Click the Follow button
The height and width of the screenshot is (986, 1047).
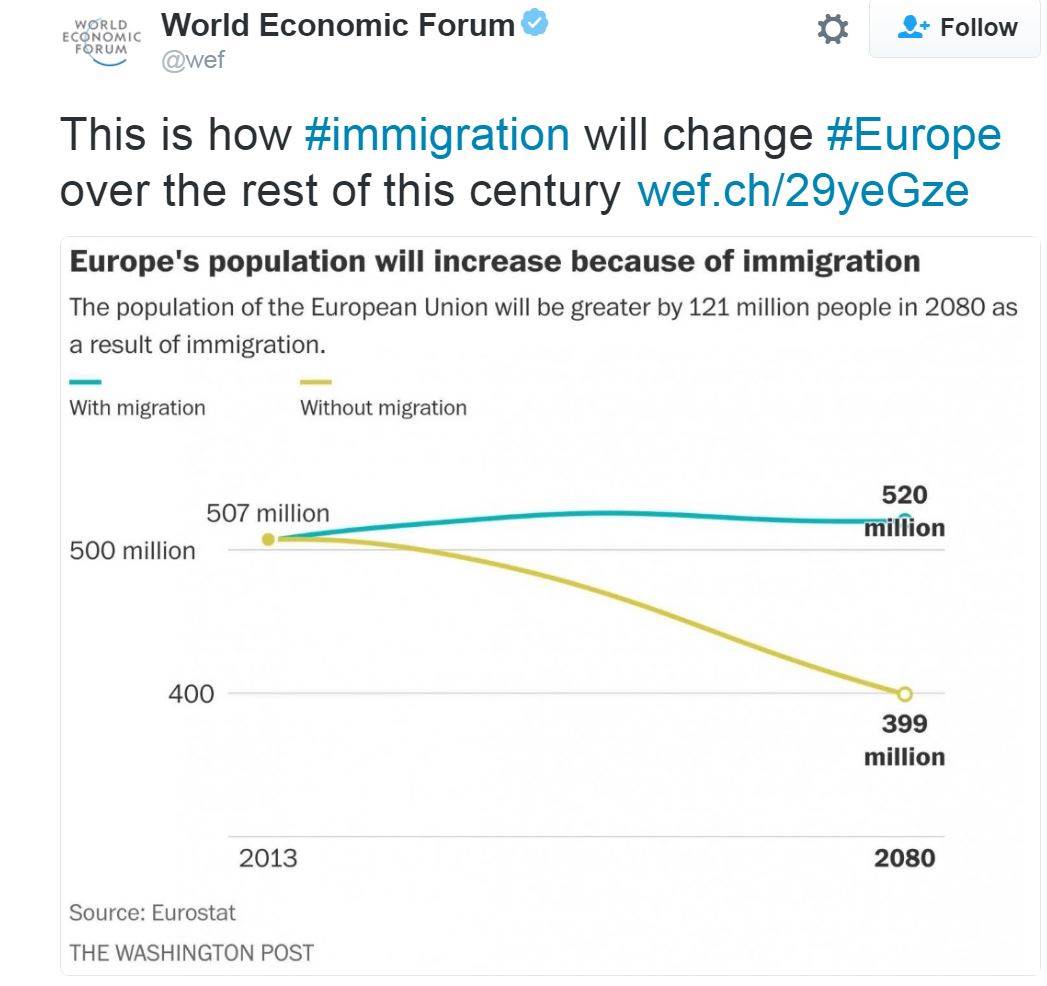[957, 28]
